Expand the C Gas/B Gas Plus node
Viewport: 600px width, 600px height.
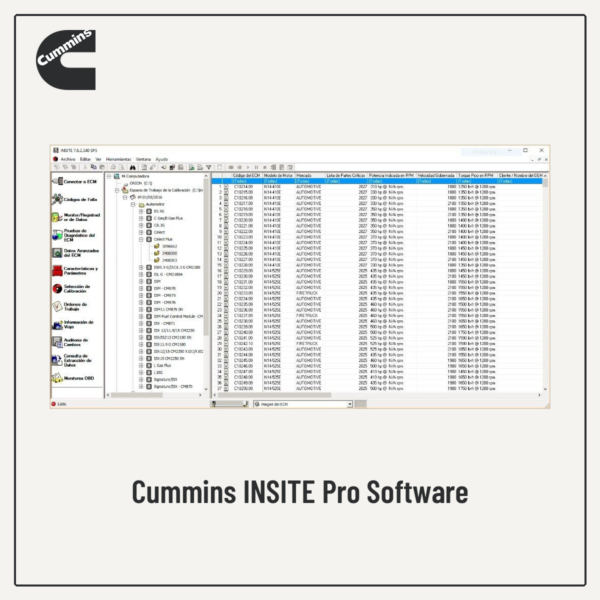click(141, 218)
